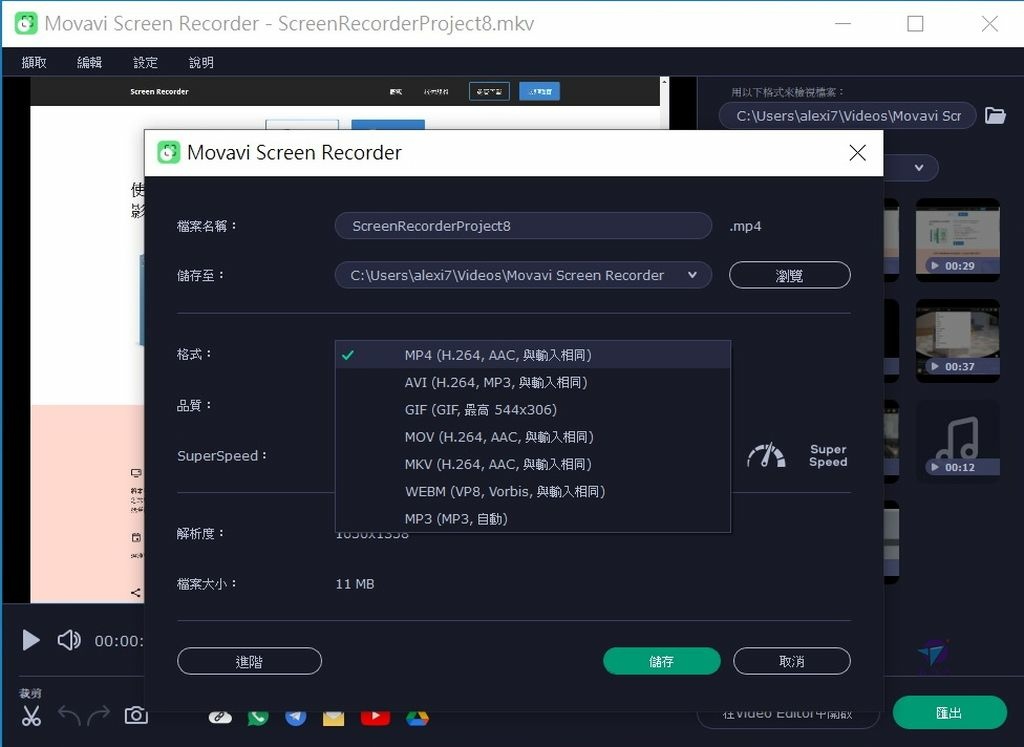Choose MKV (H.264, AAC) format option

[533, 464]
